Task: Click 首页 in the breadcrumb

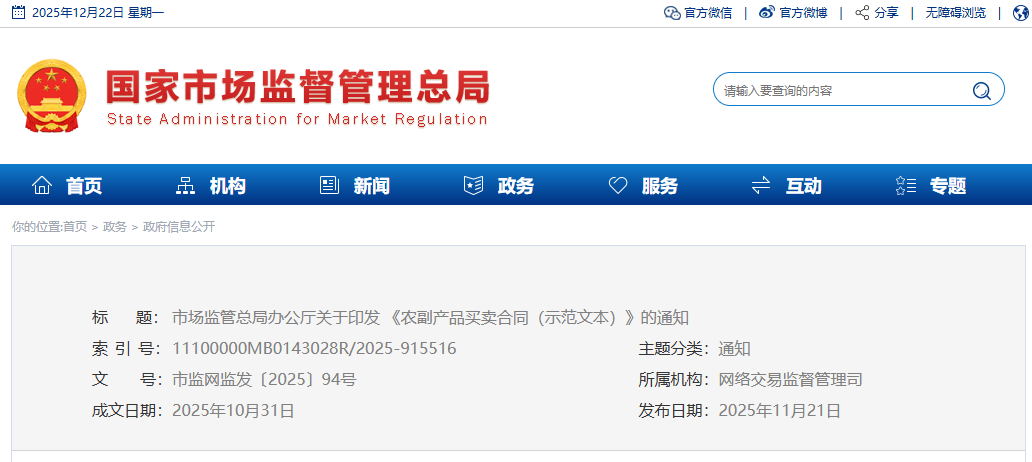Action: pos(75,227)
